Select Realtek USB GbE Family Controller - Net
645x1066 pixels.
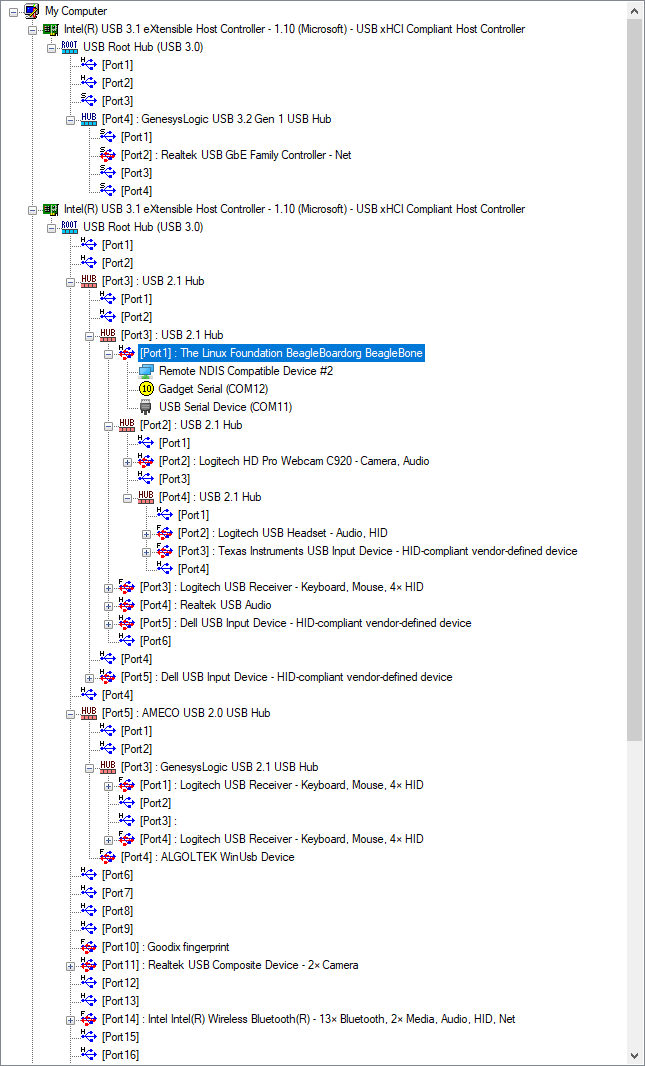click(x=236, y=155)
